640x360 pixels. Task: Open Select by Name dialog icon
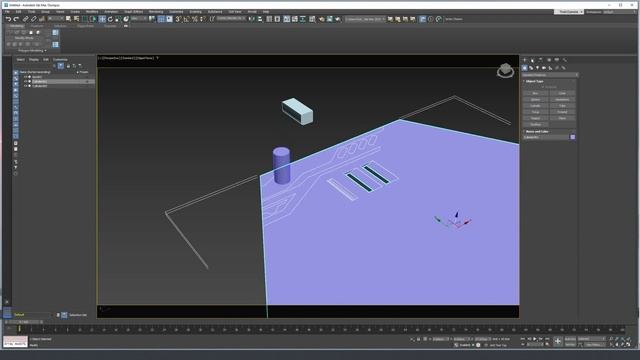point(76,19)
